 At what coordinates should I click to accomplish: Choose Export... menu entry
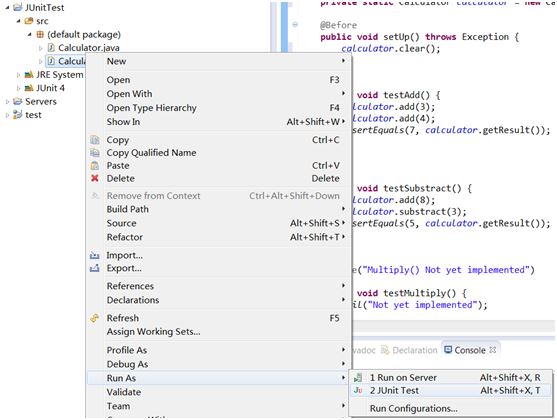tap(218, 268)
